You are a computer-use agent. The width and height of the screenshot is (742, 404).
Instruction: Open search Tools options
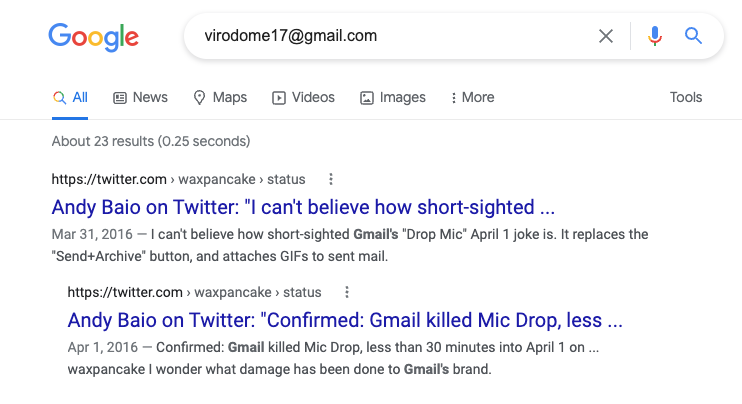click(686, 97)
